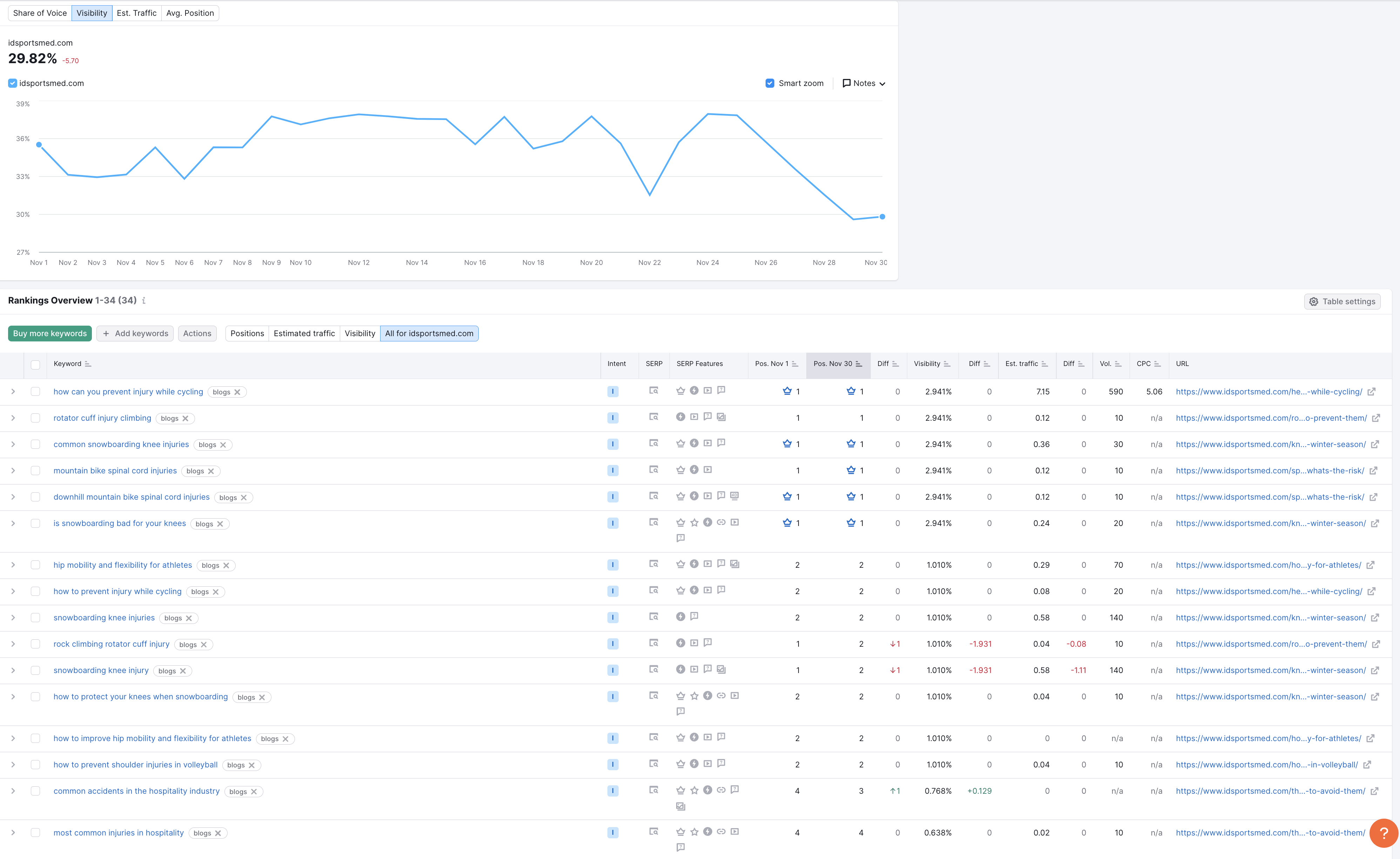
Task: Click external link icon for hip mobility URL
Action: pos(1370,565)
